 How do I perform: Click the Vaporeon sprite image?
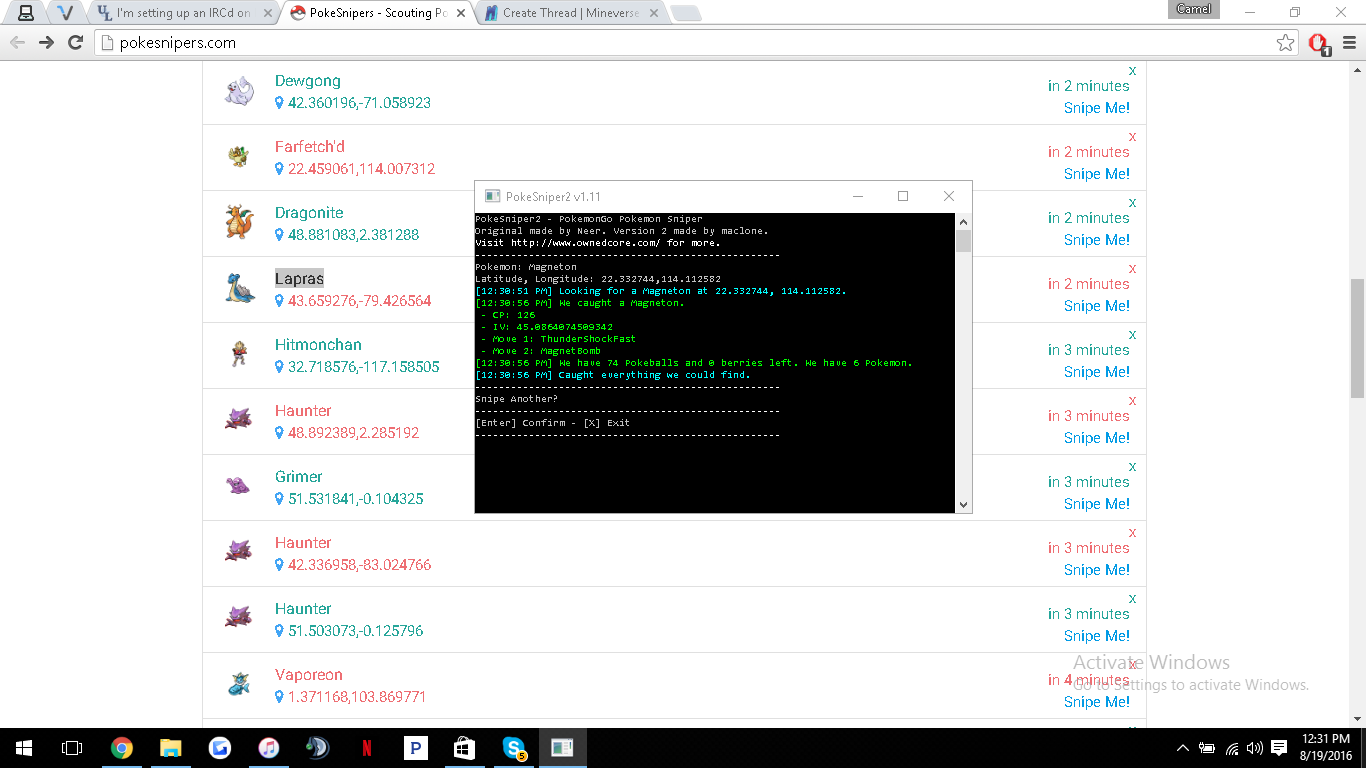239,685
